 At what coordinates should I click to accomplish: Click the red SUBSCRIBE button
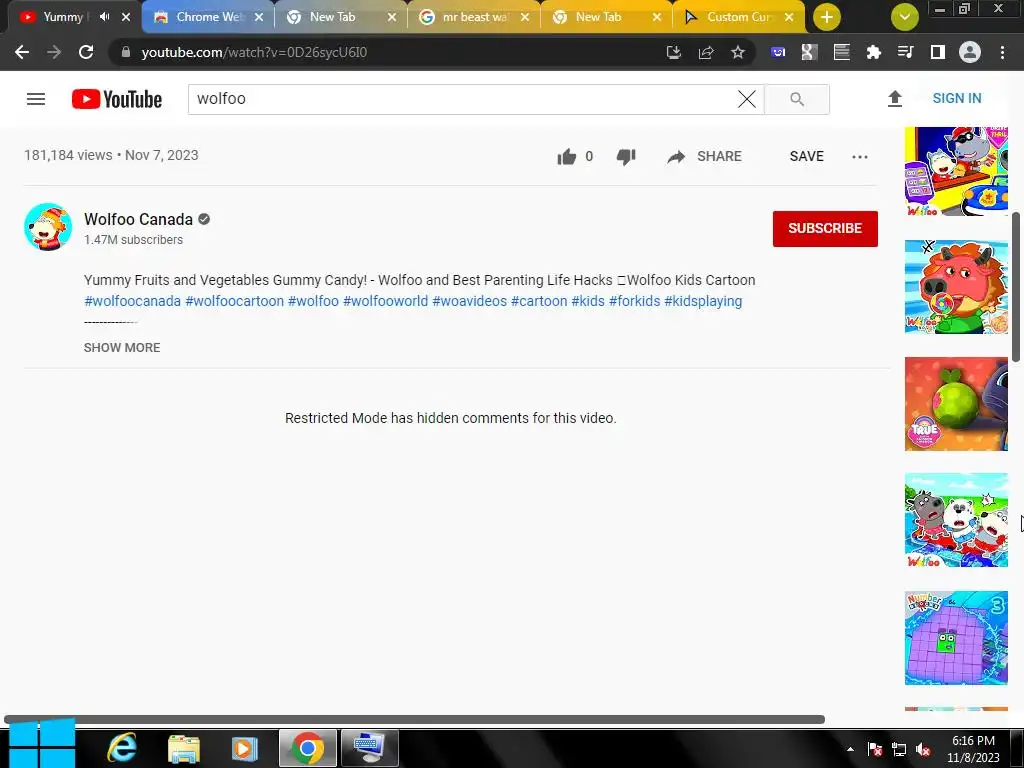825,229
